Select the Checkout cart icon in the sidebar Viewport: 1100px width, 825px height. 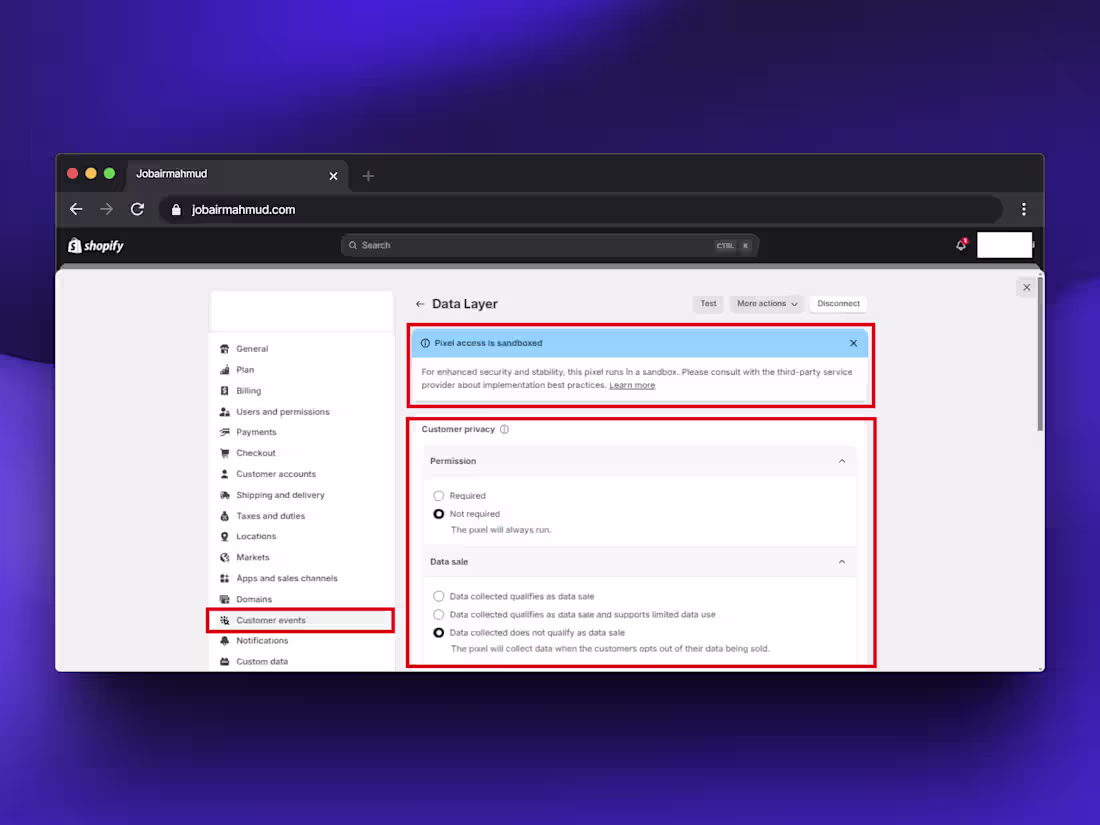pos(224,453)
